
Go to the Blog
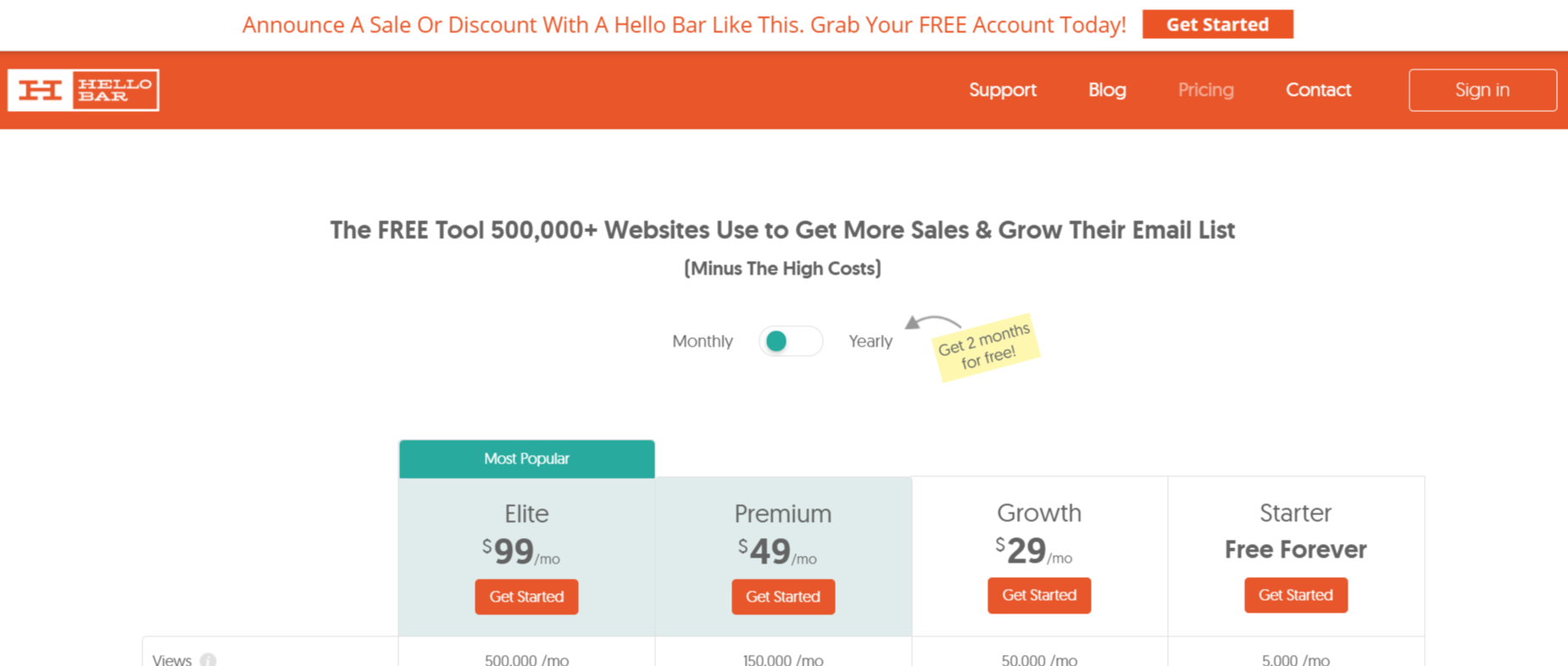1107,90
